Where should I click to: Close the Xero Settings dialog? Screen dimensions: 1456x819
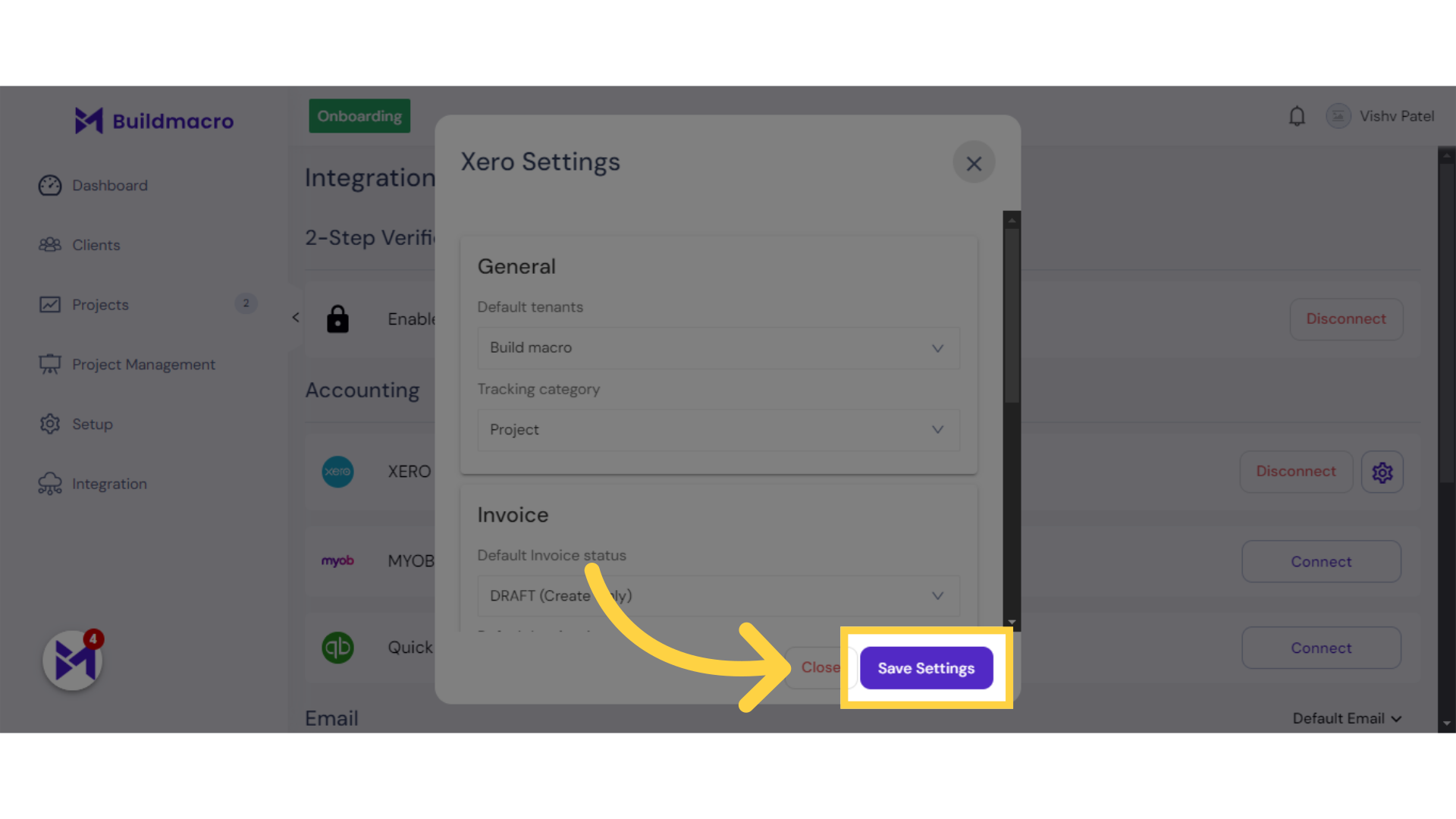point(975,163)
